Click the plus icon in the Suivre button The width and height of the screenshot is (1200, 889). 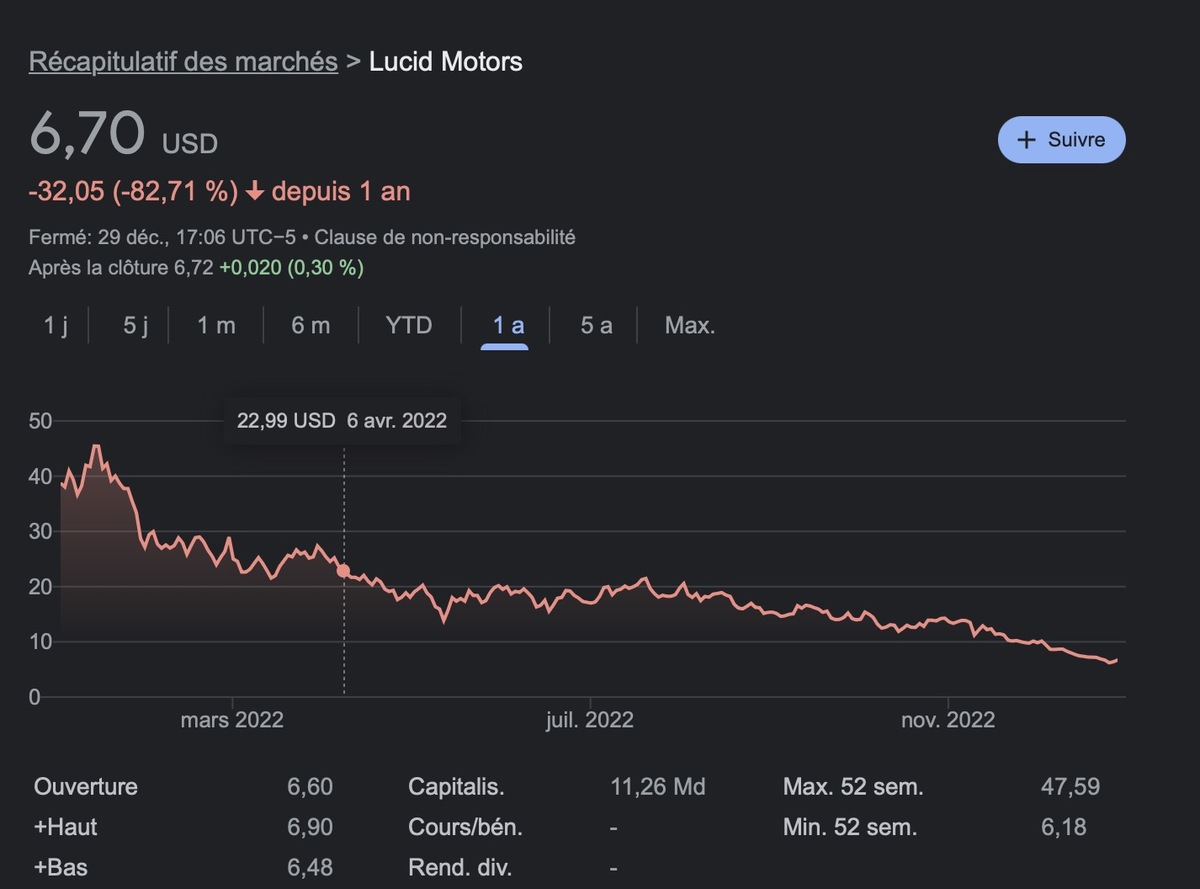(1025, 140)
